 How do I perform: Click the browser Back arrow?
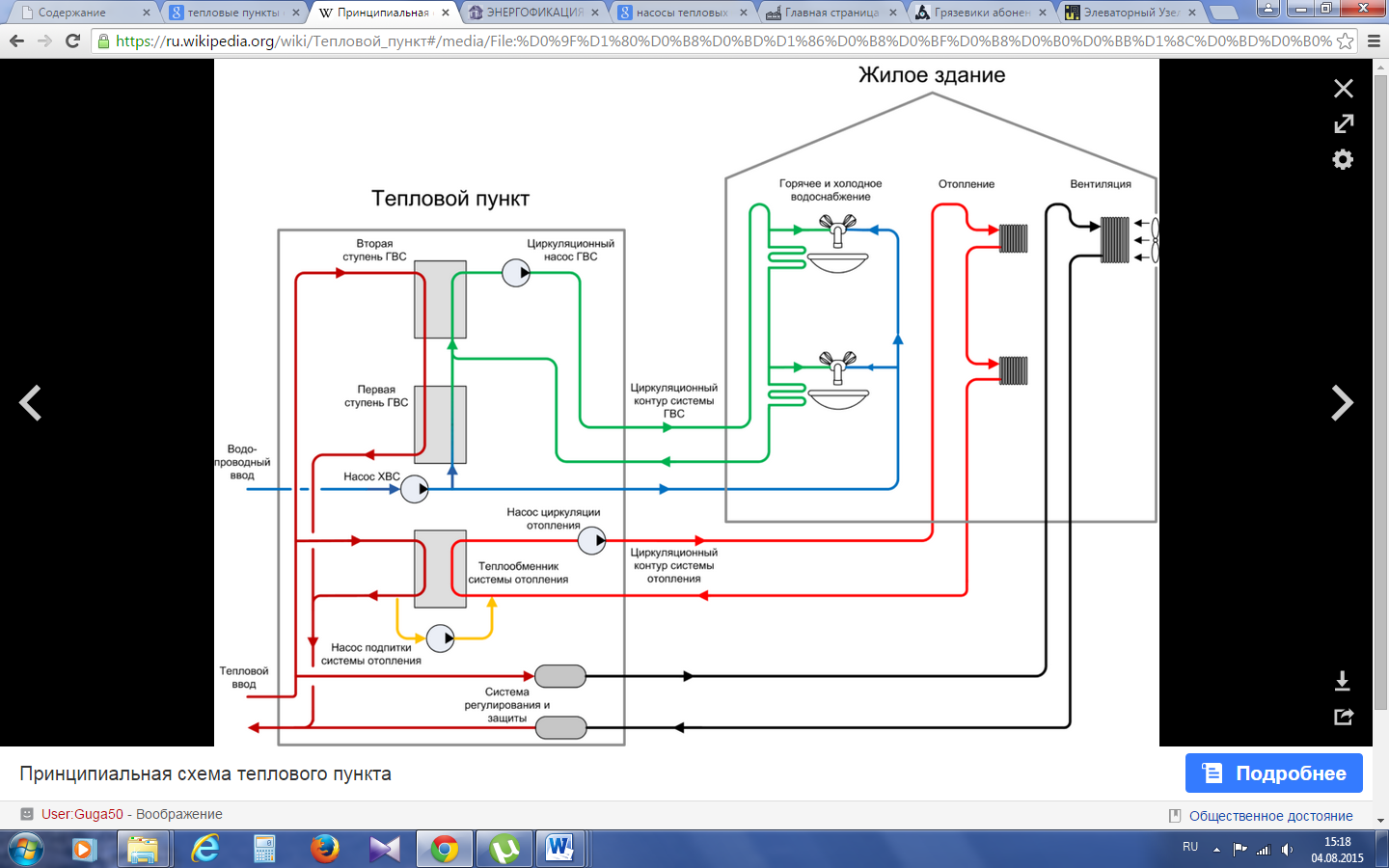tap(16, 41)
